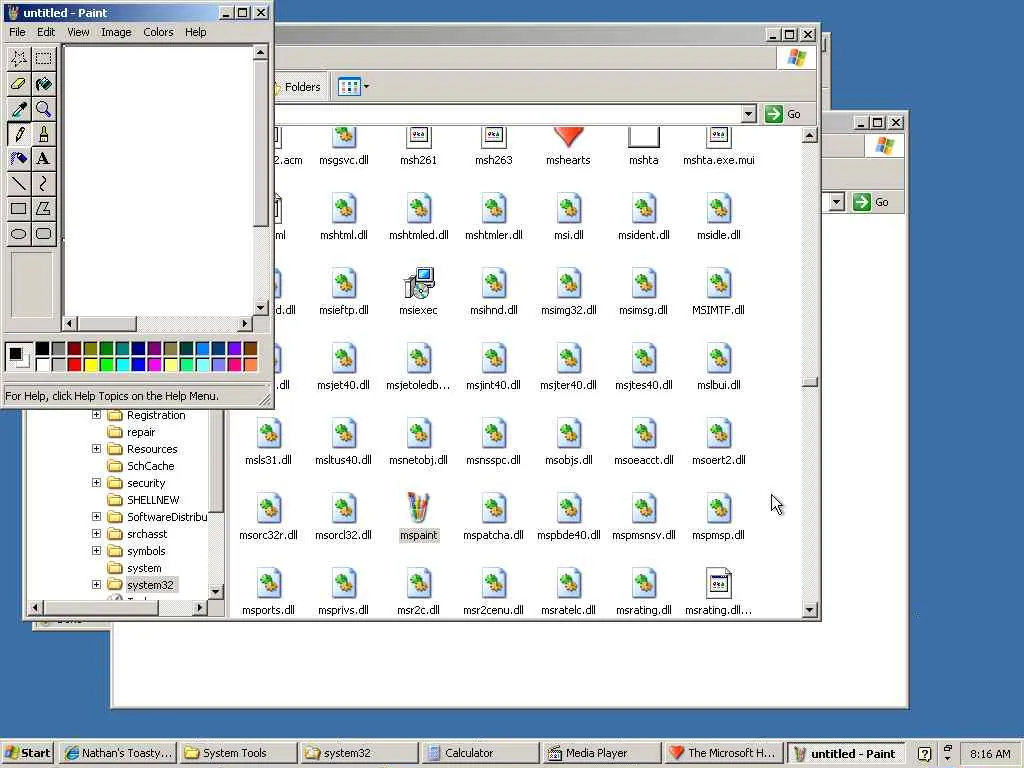The width and height of the screenshot is (1024, 768).
Task: Open the address bar dropdown in system32 window
Action: [748, 114]
